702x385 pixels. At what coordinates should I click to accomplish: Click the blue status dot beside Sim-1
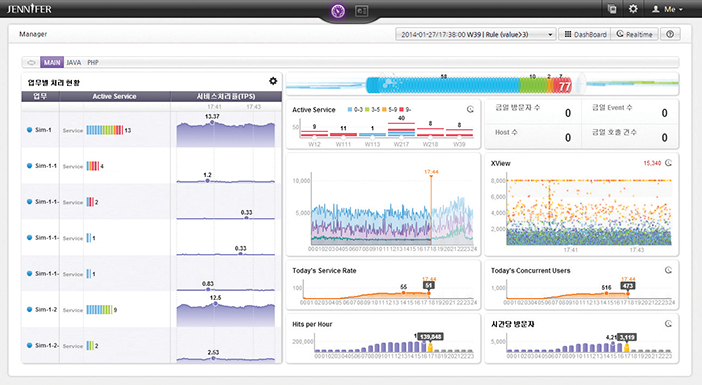30,130
